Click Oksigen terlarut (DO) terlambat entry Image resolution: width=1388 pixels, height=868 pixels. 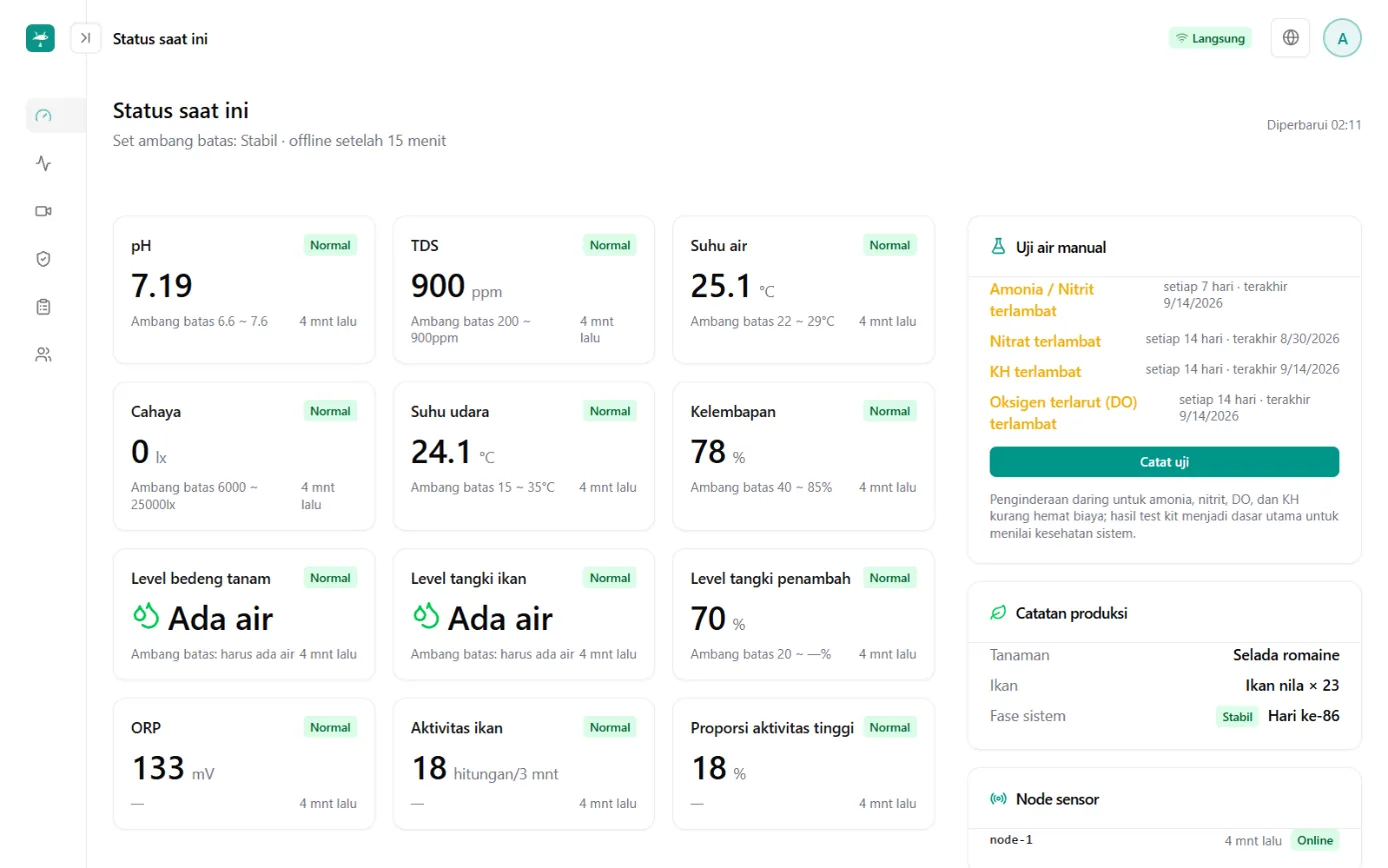tap(1049, 413)
